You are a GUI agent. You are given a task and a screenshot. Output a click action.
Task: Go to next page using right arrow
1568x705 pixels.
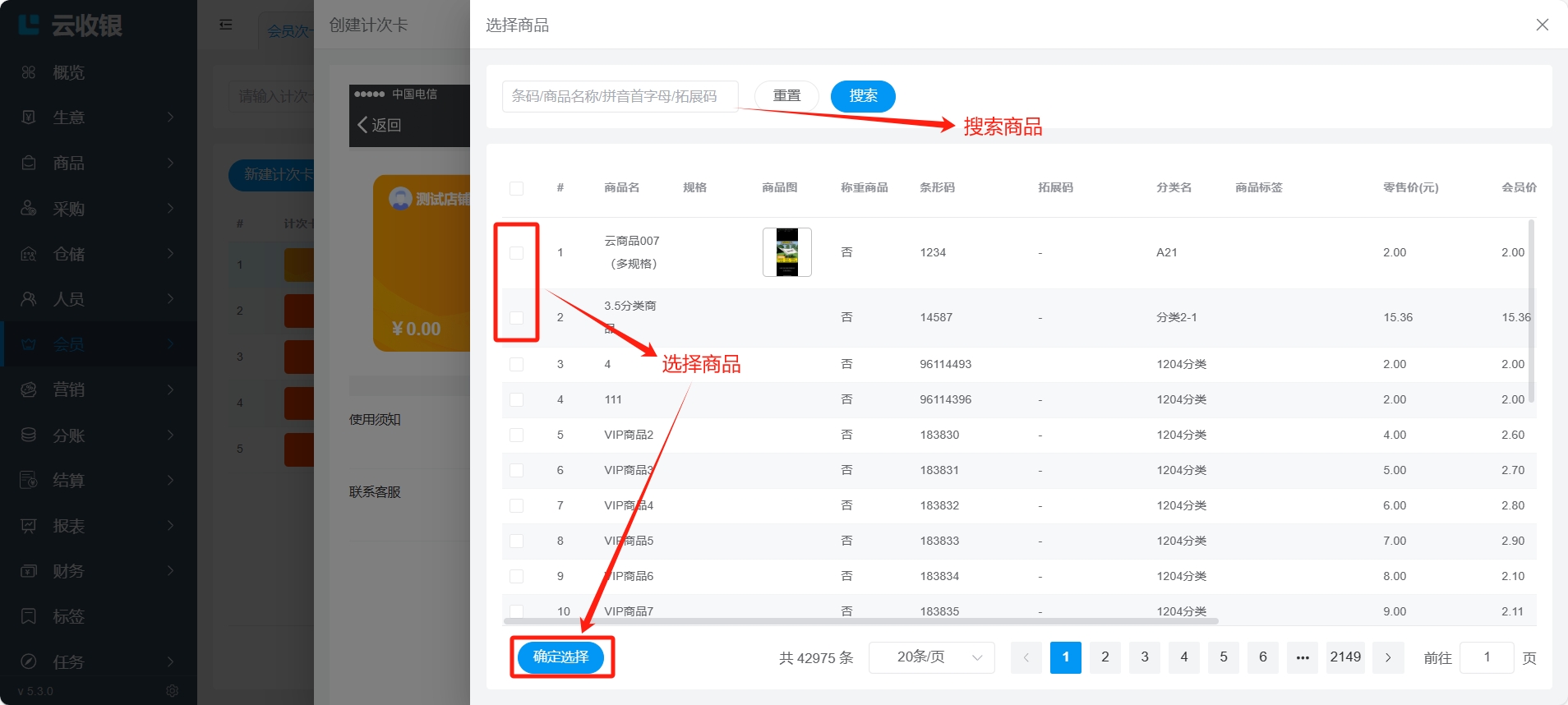point(1388,657)
